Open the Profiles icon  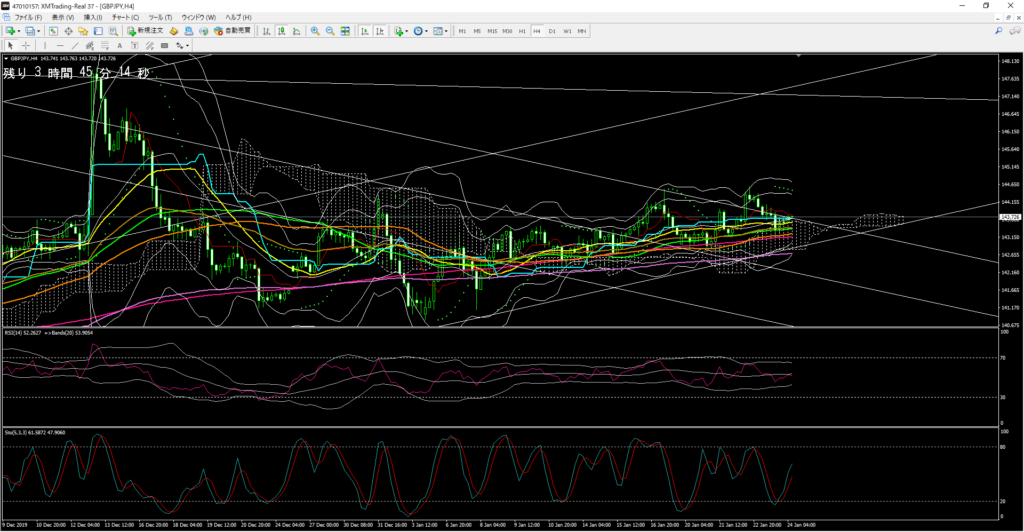click(x=30, y=31)
